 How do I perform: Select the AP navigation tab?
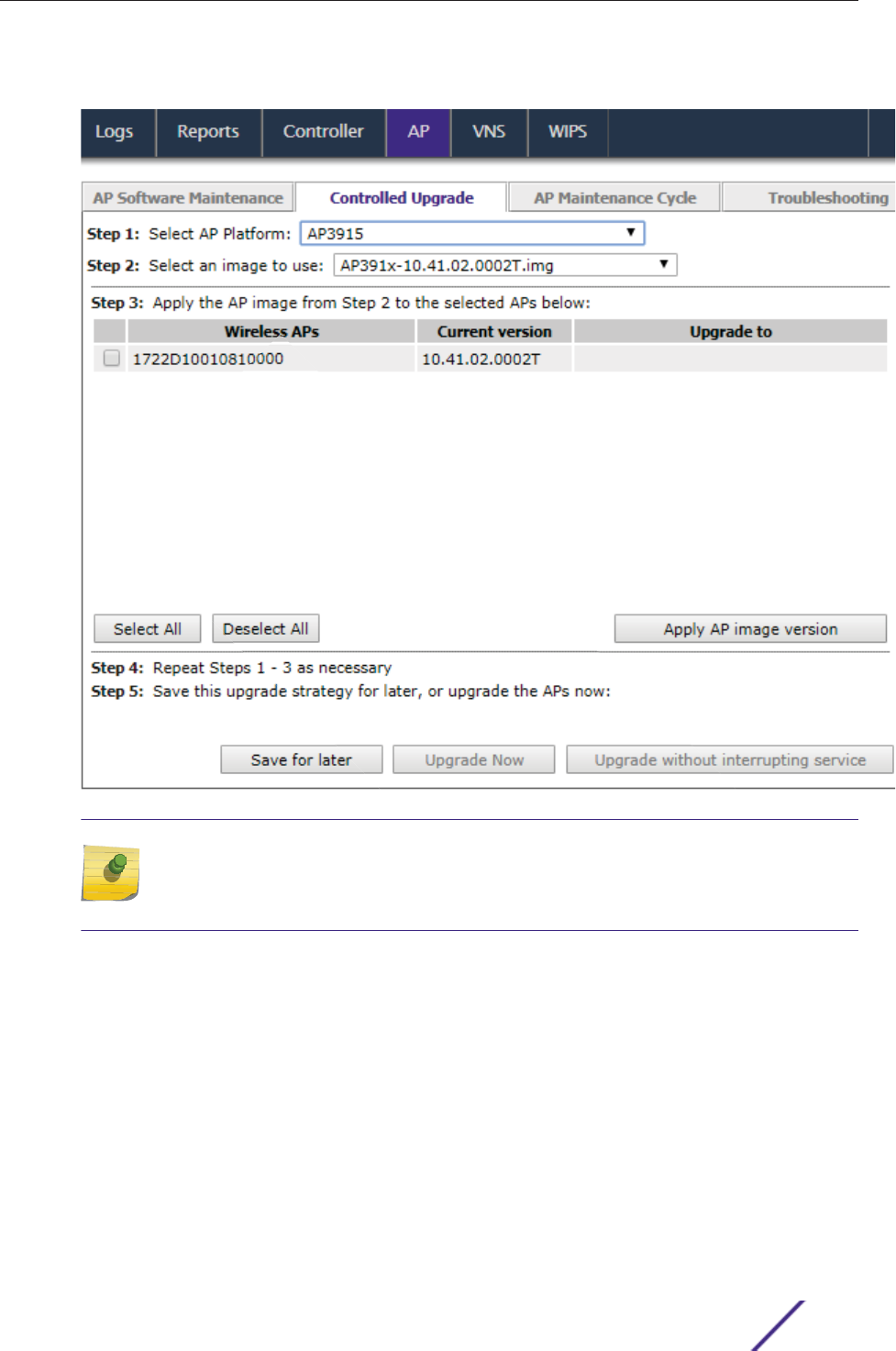click(418, 132)
